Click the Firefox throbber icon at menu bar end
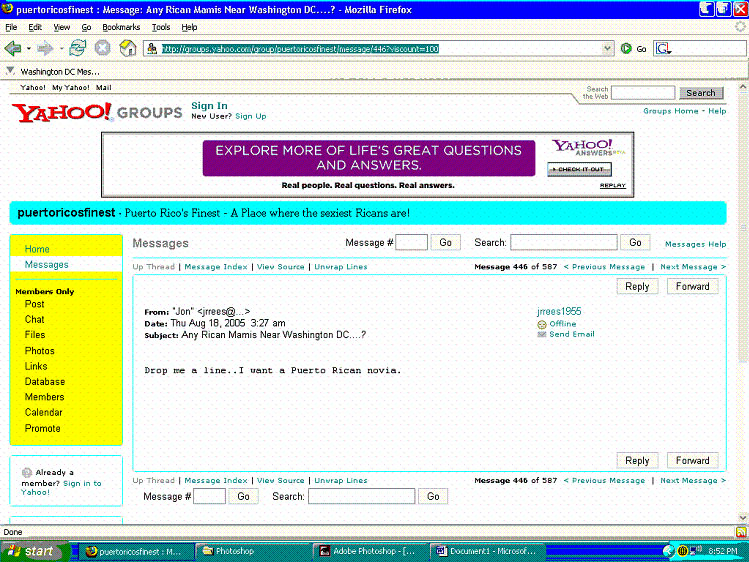Image resolution: width=749 pixels, height=562 pixels. point(740,27)
